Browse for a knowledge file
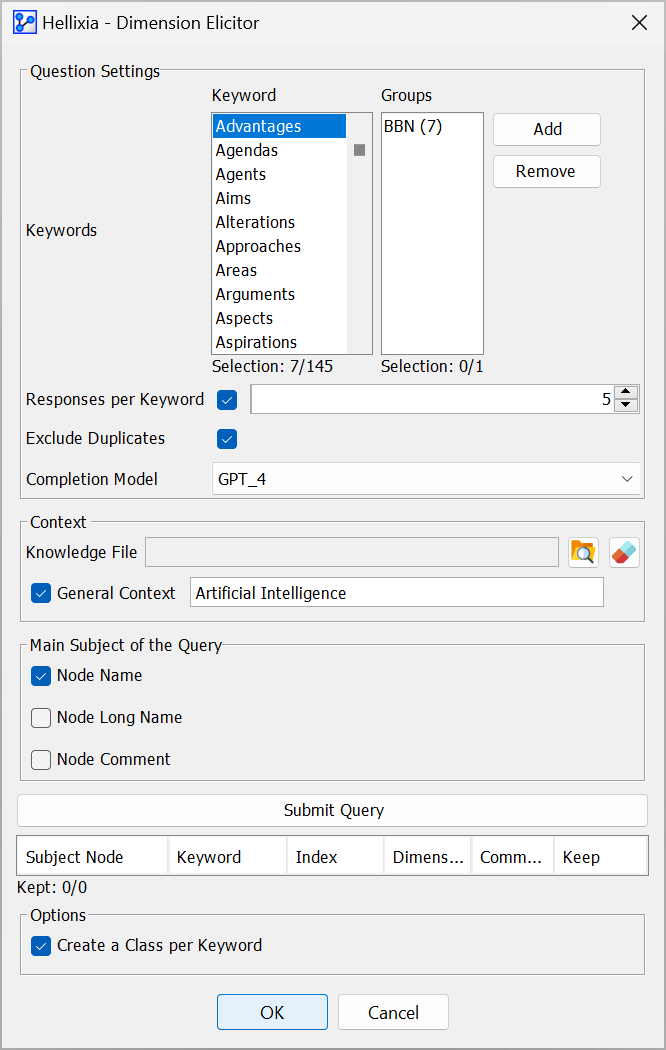 pyautogui.click(x=583, y=552)
